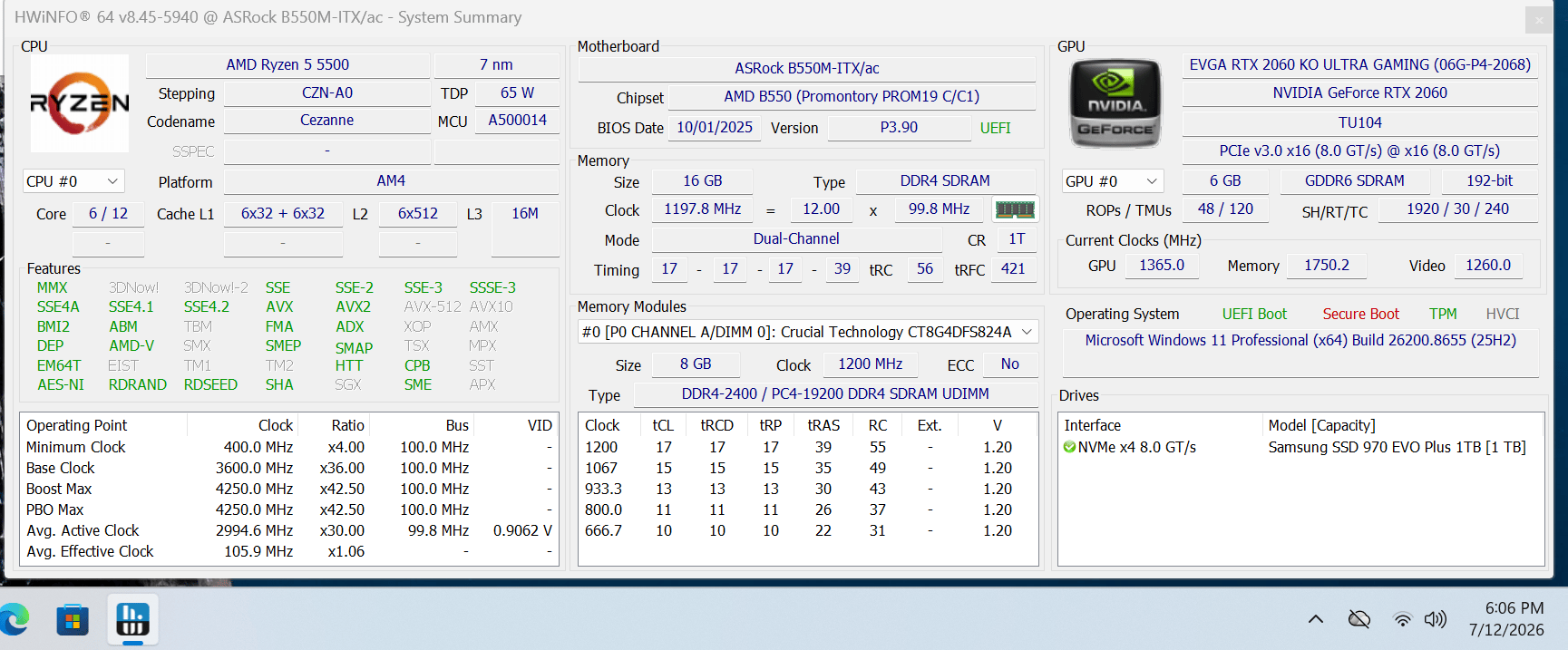Click the Windows 11 Professional OS text
Screen dimensions: 1568x650
1300,341
